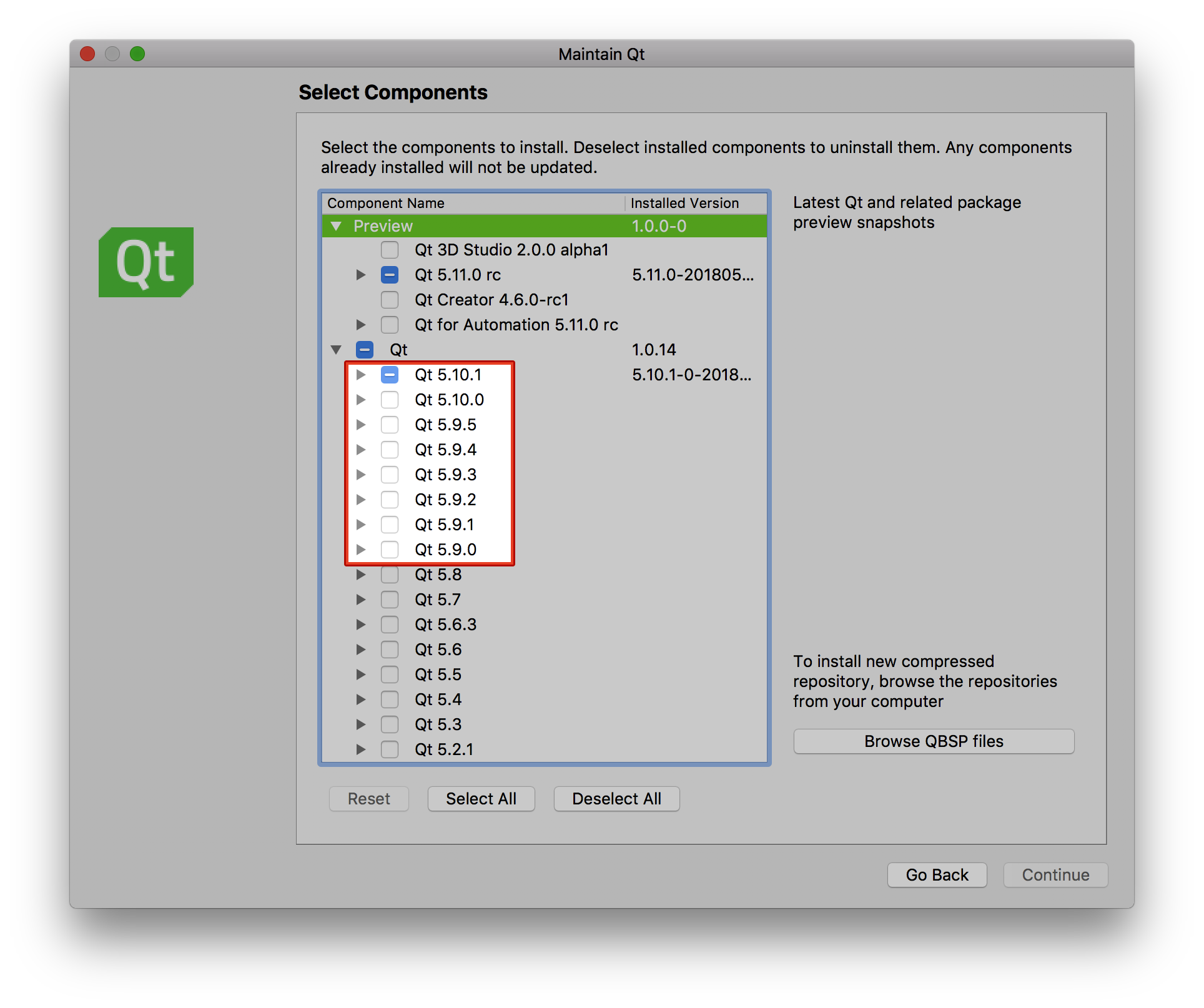1204x1008 pixels.
Task: Go Back to the previous page
Action: click(937, 875)
